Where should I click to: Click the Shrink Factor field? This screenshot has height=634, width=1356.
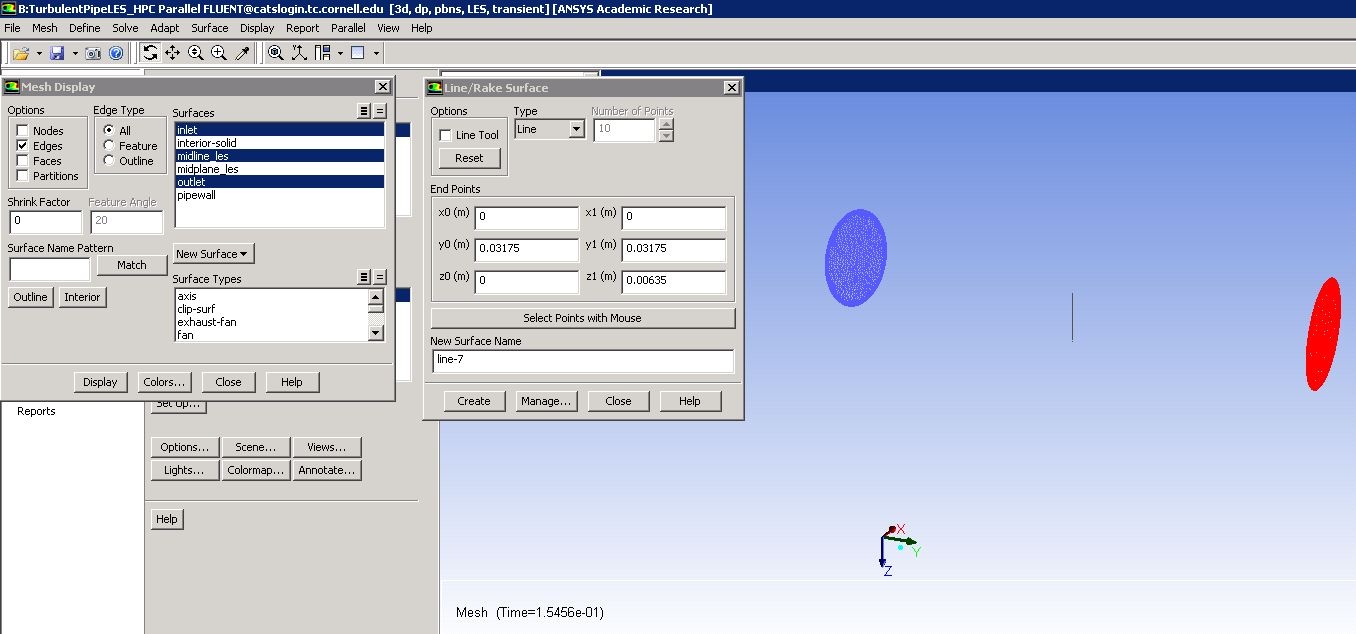point(45,221)
